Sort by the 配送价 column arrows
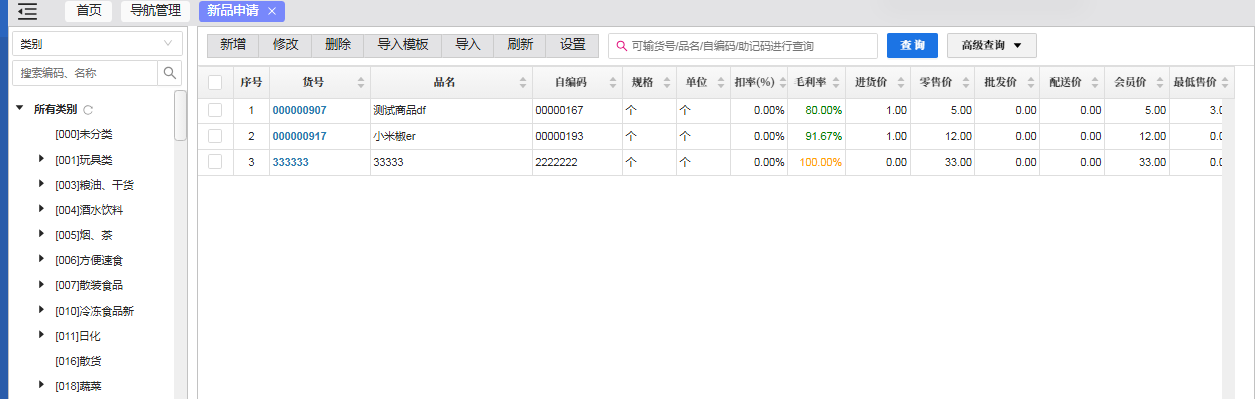The image size is (1255, 399). [x=1096, y=83]
